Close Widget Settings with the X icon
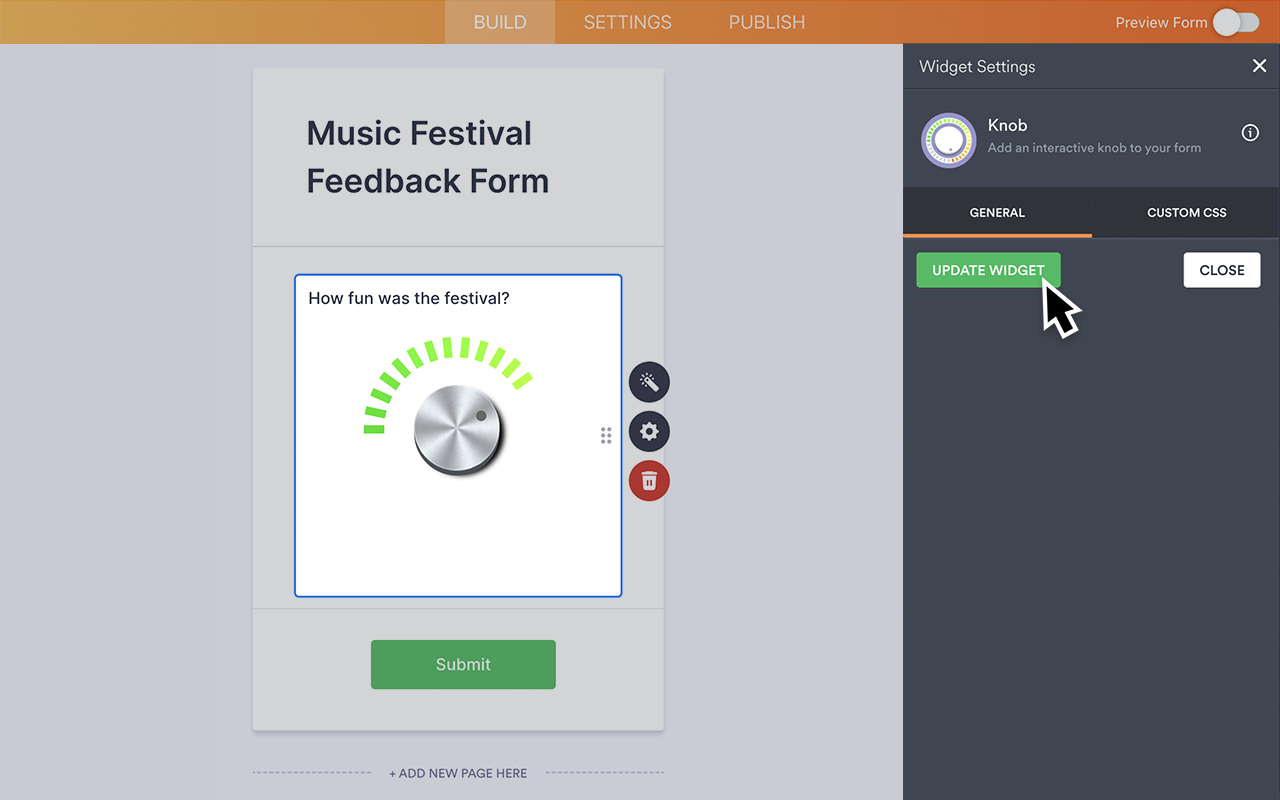The height and width of the screenshot is (800, 1280). pos(1259,65)
